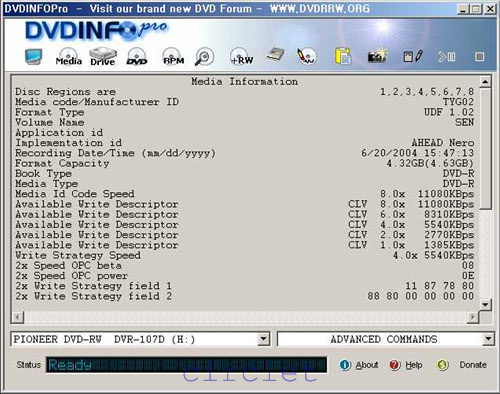500x394 pixels.
Task: Click the horizontal scrollbar left arrow
Action: pyautogui.click(x=18, y=317)
